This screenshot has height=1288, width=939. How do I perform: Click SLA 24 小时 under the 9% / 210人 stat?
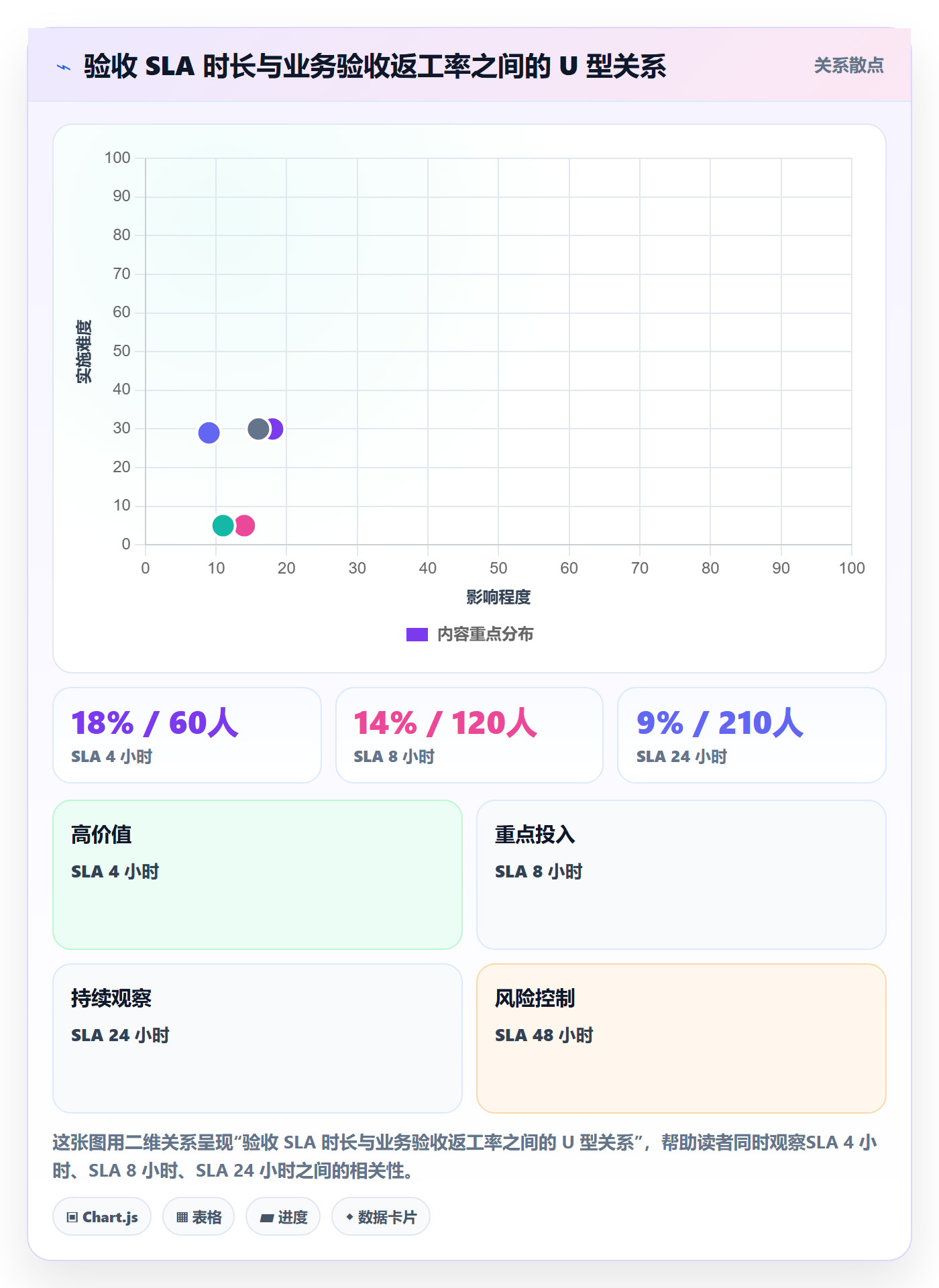click(681, 757)
